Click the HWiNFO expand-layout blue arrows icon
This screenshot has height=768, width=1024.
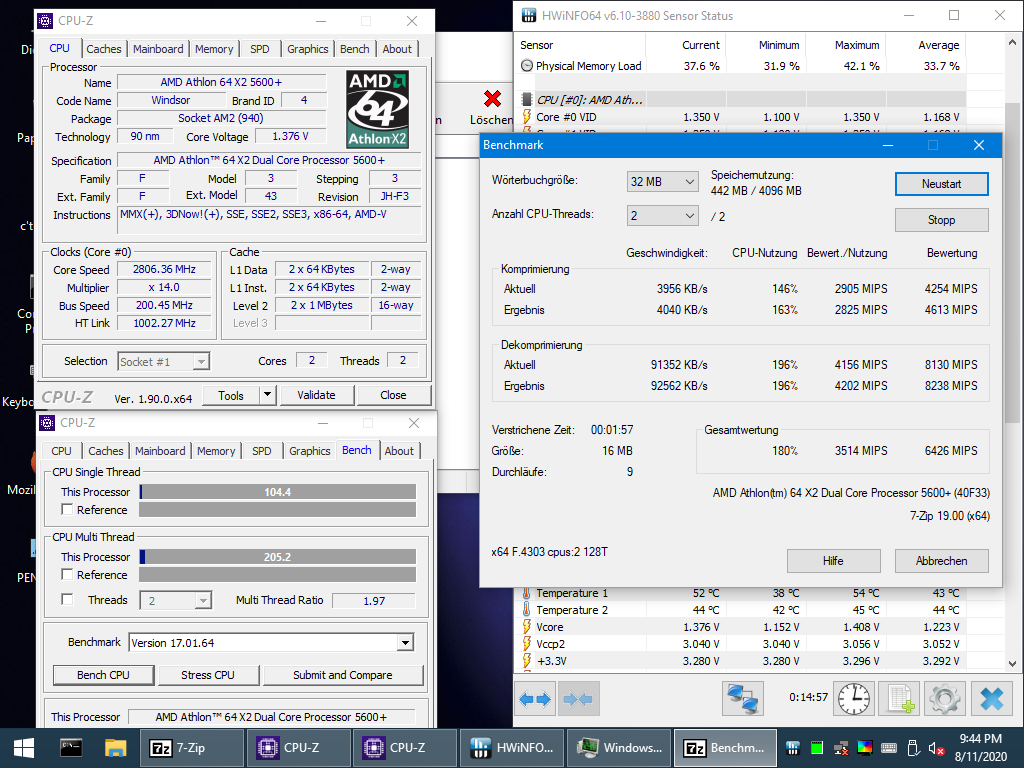tap(535, 699)
